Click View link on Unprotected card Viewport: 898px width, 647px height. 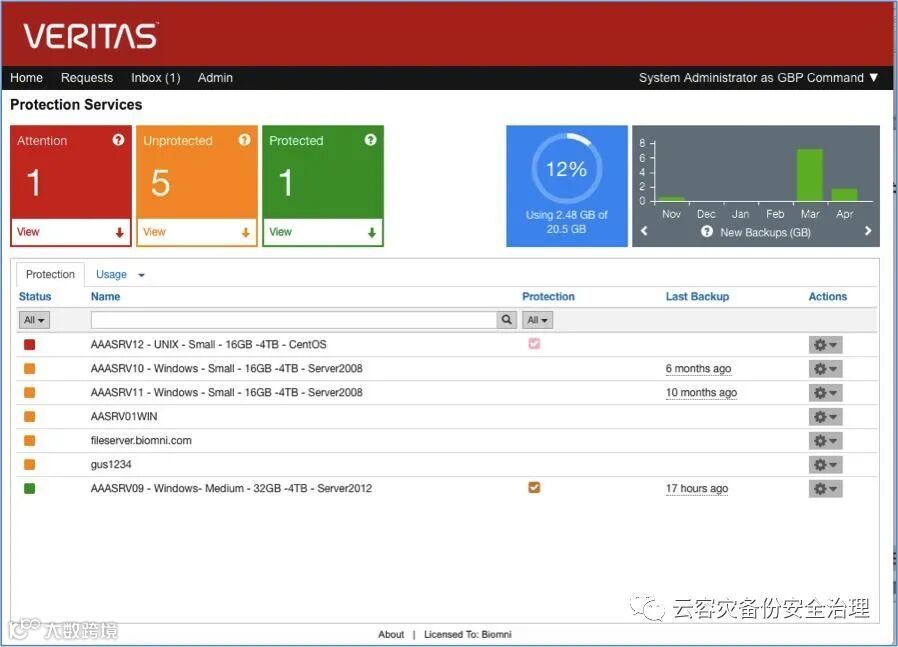154,232
